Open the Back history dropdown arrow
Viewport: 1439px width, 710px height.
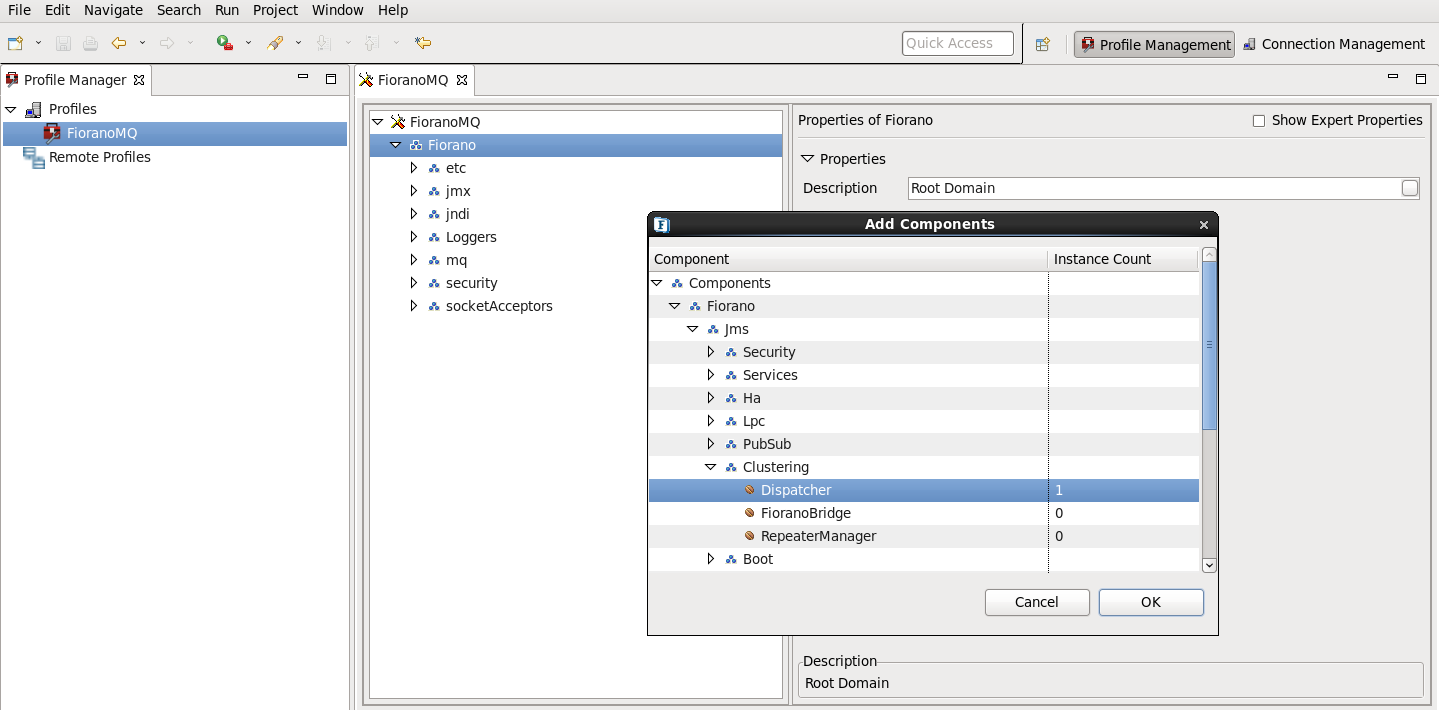pos(142,43)
